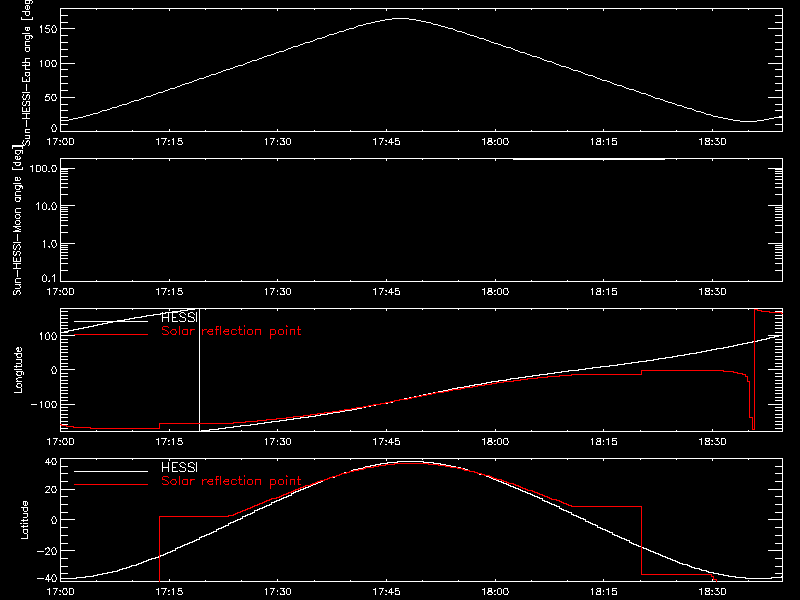The image size is (800, 600).
Task: Click 17:00 time label under Latitude plot
Action: coord(60,592)
